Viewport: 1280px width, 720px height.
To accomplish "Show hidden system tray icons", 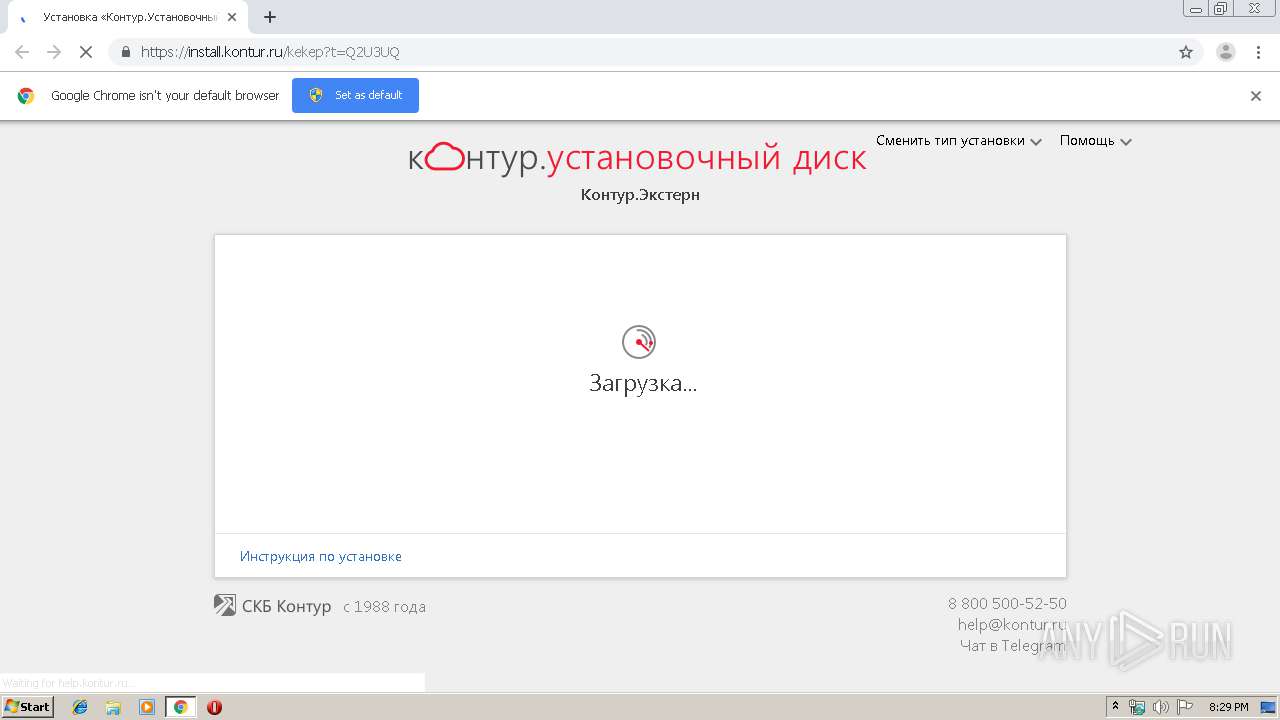I will [1115, 707].
